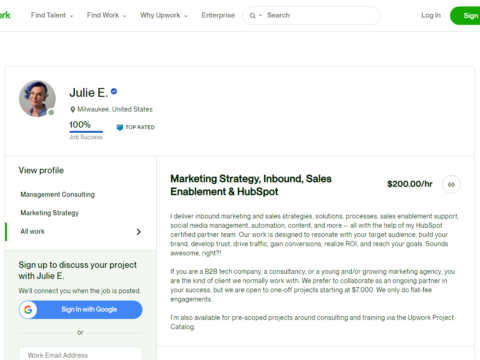
Task: Click the $200.00/hr rate text
Action: [x=410, y=184]
